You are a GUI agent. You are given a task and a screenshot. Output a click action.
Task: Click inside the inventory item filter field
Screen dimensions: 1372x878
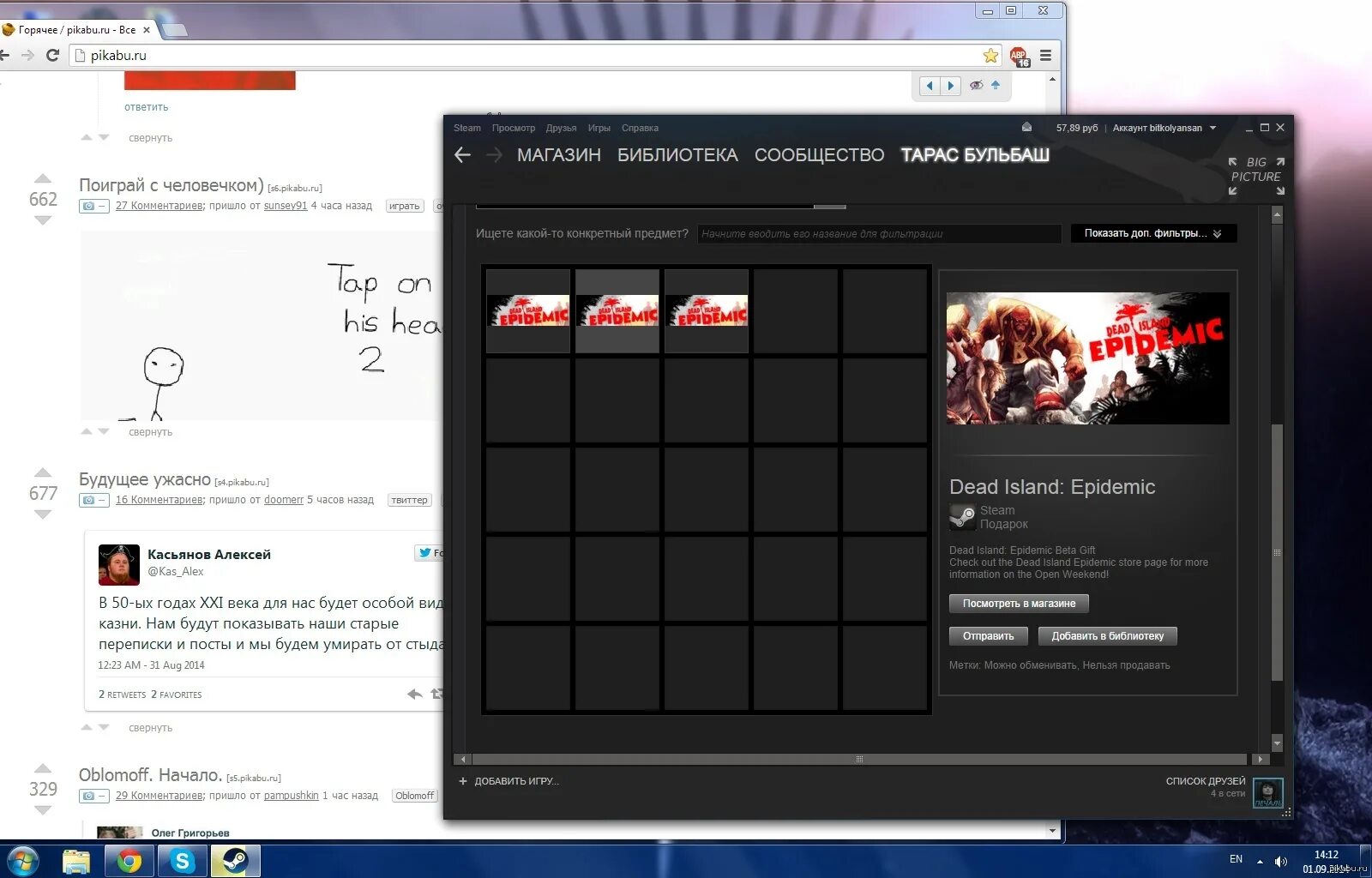(879, 233)
